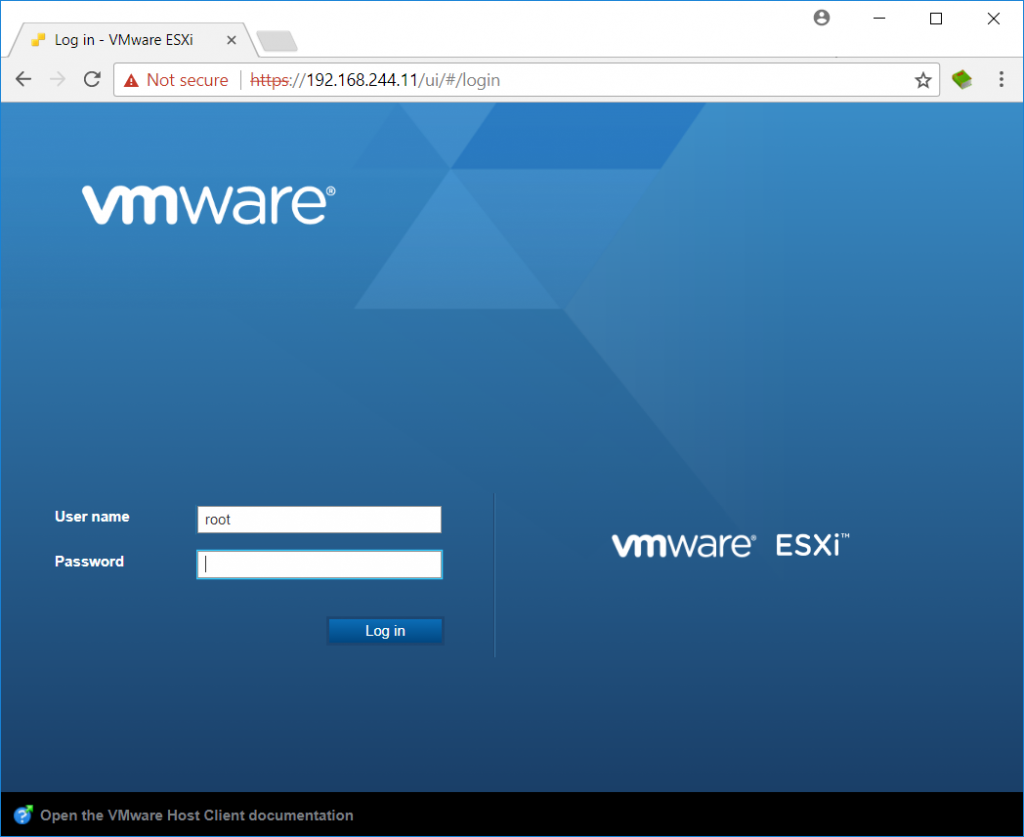The image size is (1024, 837).
Task: Click the help icon beside documentation link
Action: tap(23, 815)
